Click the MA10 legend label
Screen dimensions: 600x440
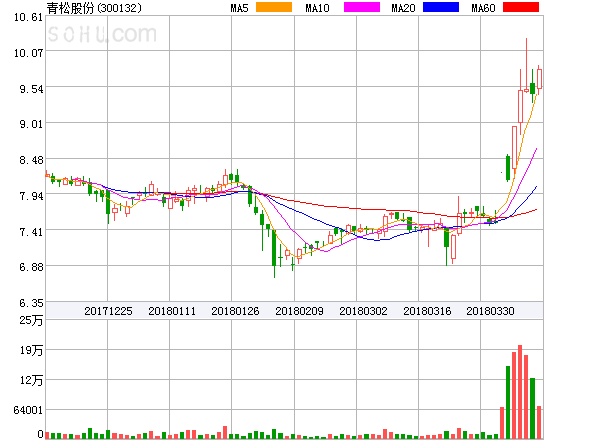pyautogui.click(x=317, y=8)
